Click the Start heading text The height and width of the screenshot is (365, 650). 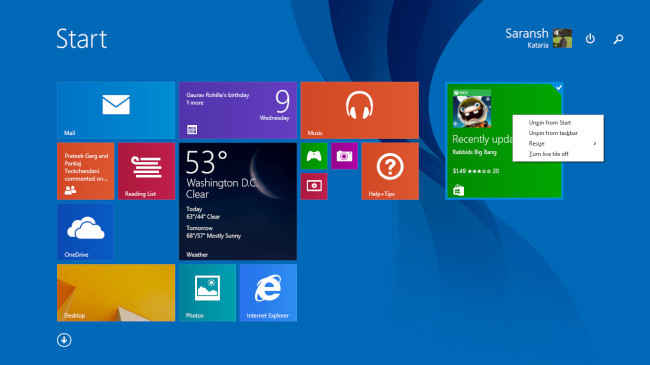pos(82,39)
